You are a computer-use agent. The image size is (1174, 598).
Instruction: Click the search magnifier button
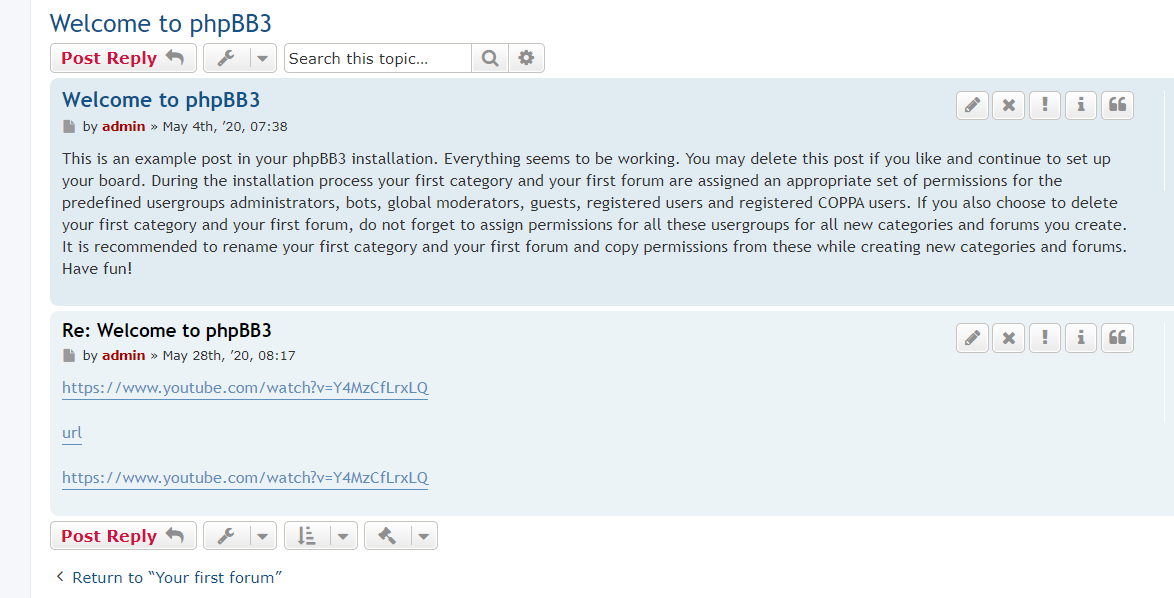[490, 58]
